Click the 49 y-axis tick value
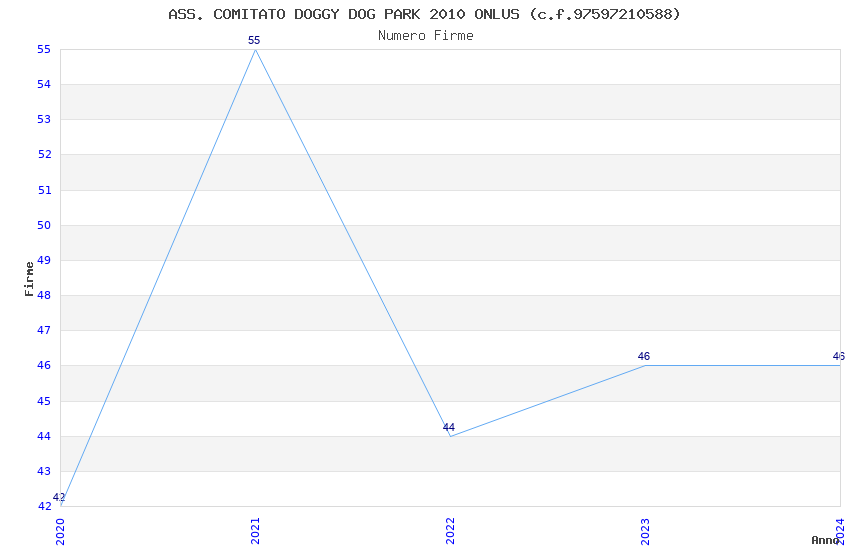The height and width of the screenshot is (550, 850). click(x=44, y=260)
